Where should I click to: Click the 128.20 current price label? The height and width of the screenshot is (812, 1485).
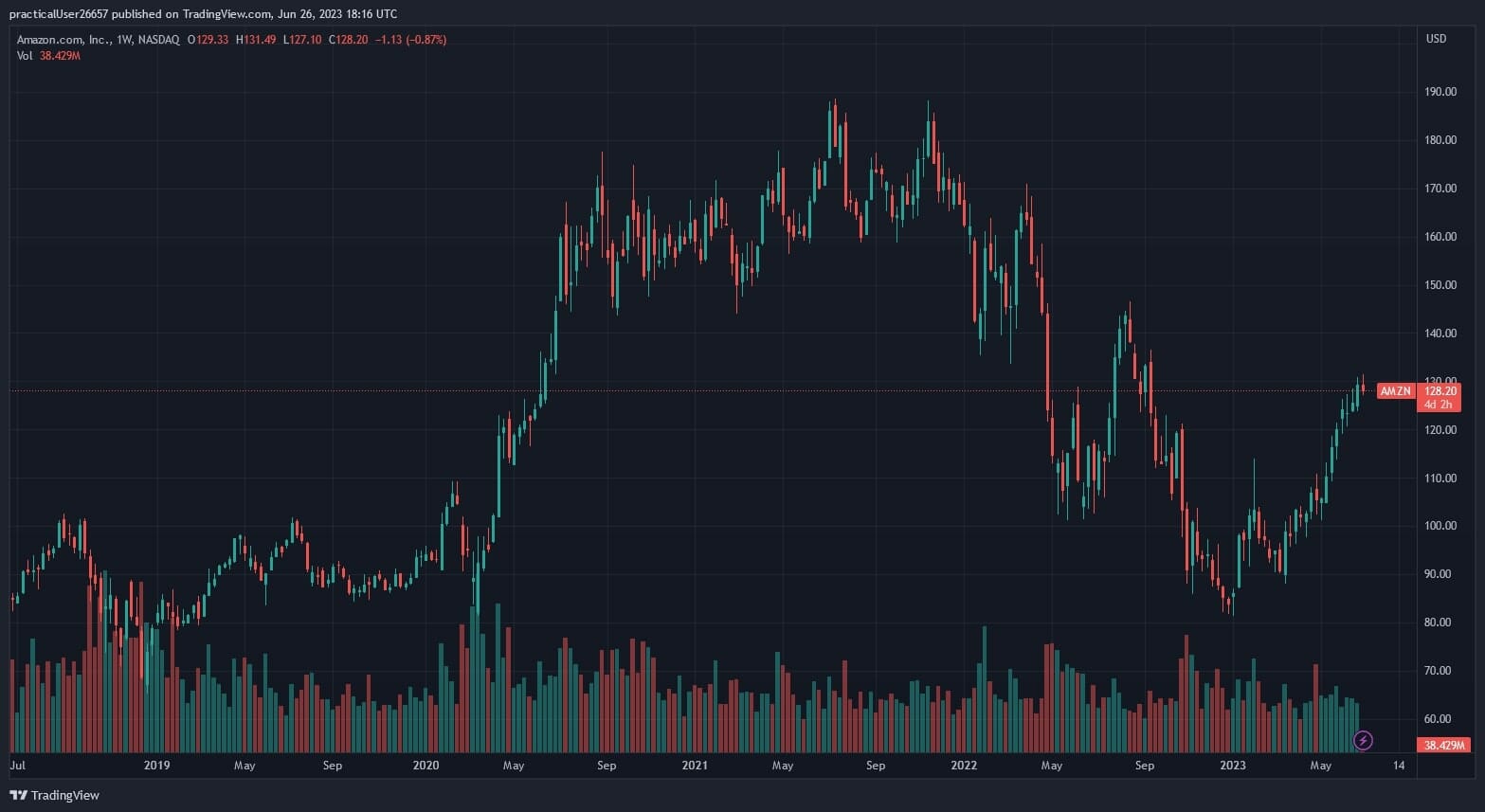click(1440, 391)
